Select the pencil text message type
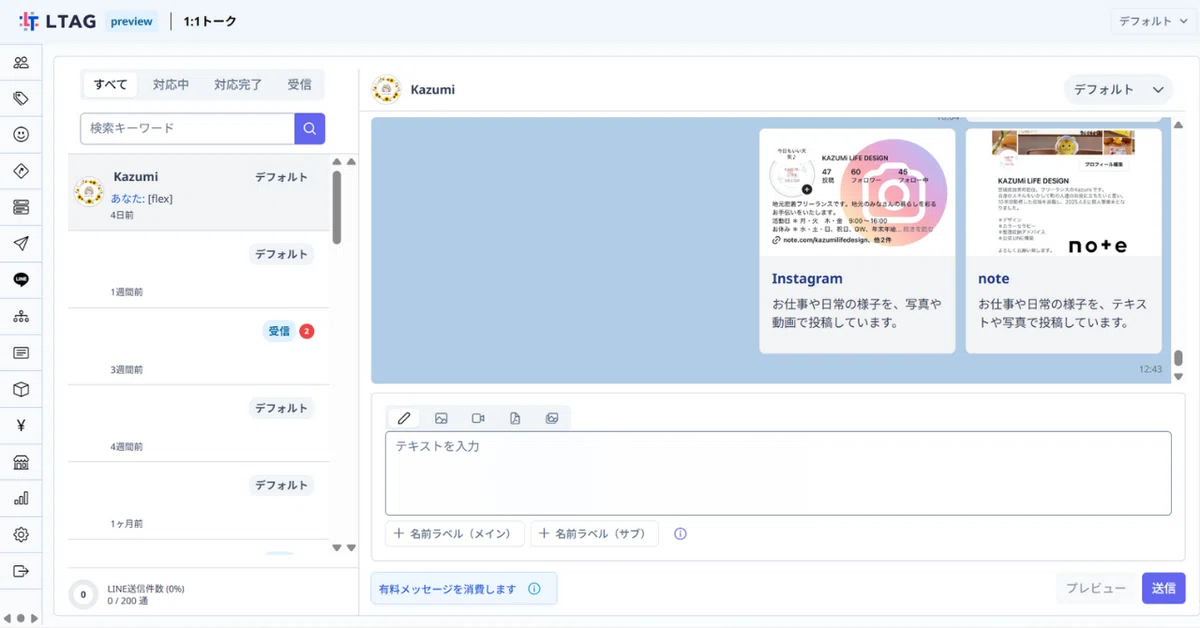Viewport: 1200px width, 628px height. pyautogui.click(x=404, y=418)
